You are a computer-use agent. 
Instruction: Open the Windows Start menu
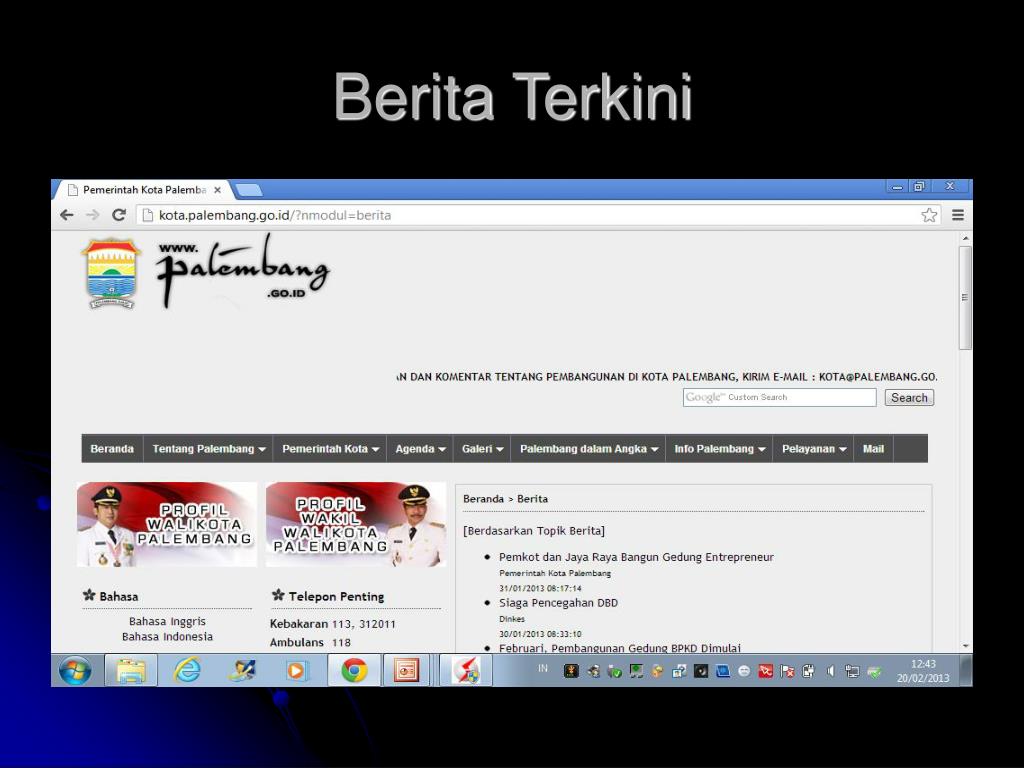point(75,671)
